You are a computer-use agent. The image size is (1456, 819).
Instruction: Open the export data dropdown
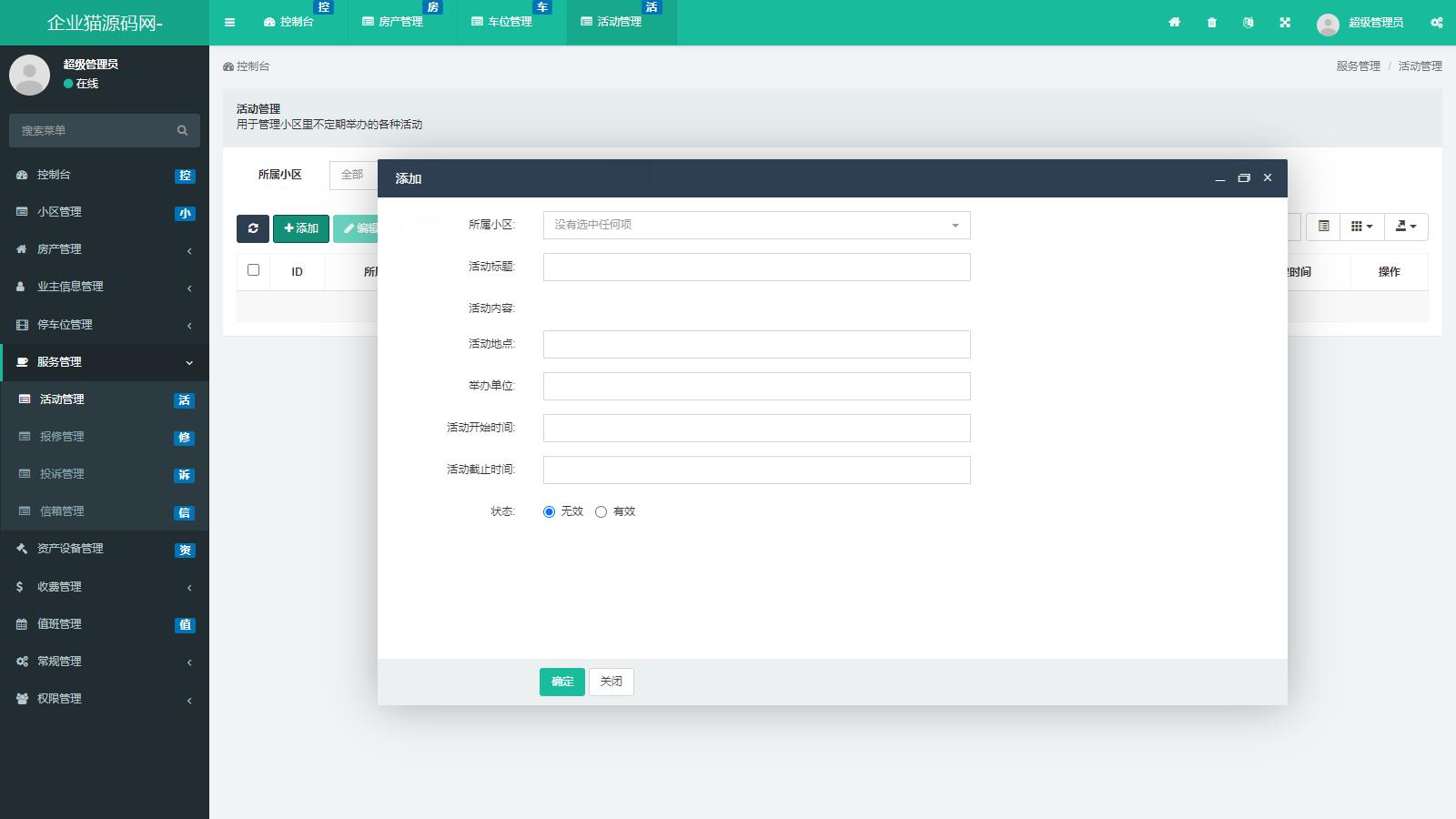coord(1406,227)
